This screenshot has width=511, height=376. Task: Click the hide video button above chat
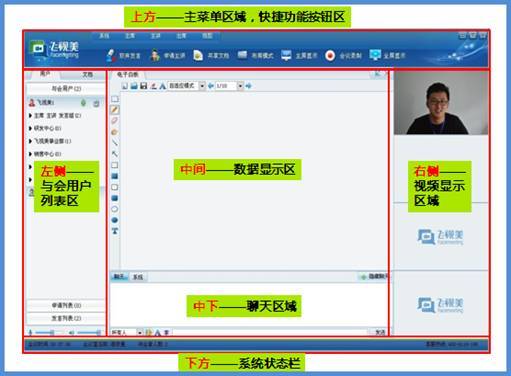coord(374,277)
